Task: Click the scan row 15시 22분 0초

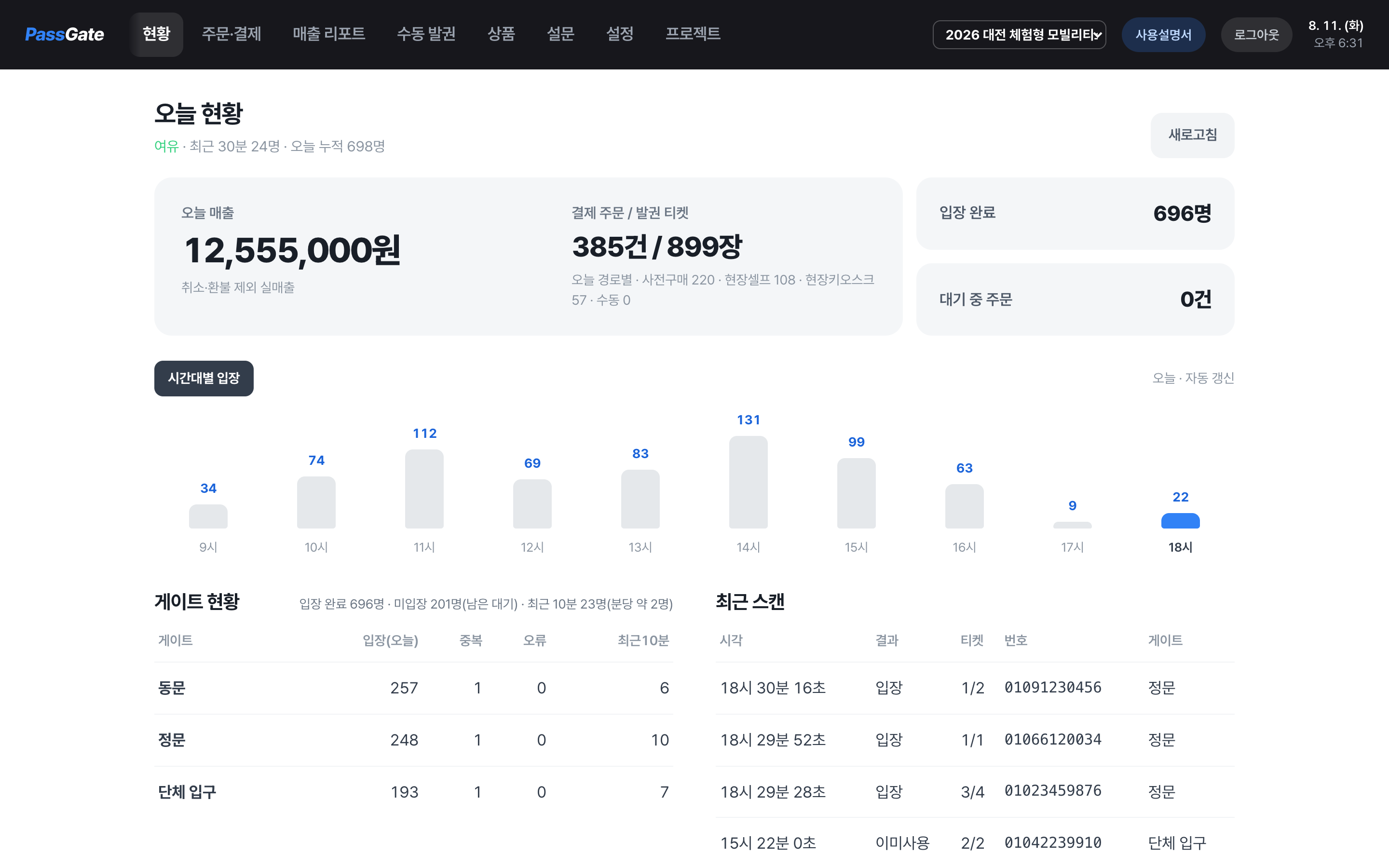Action: (975, 843)
